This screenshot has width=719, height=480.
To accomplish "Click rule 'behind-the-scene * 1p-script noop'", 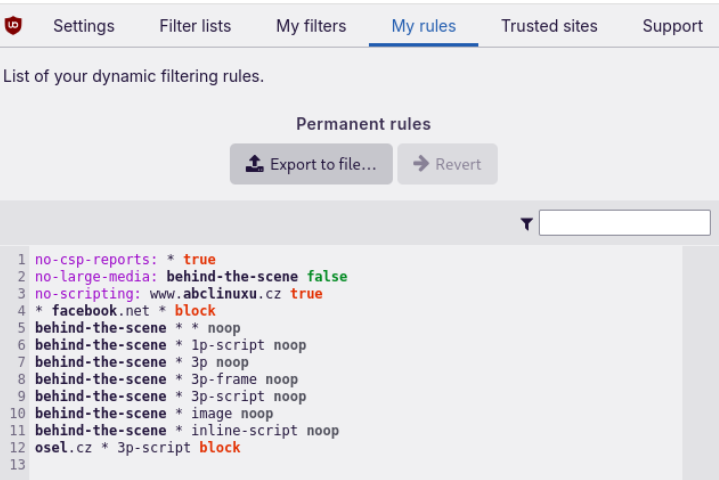I will pyautogui.click(x=171, y=345).
